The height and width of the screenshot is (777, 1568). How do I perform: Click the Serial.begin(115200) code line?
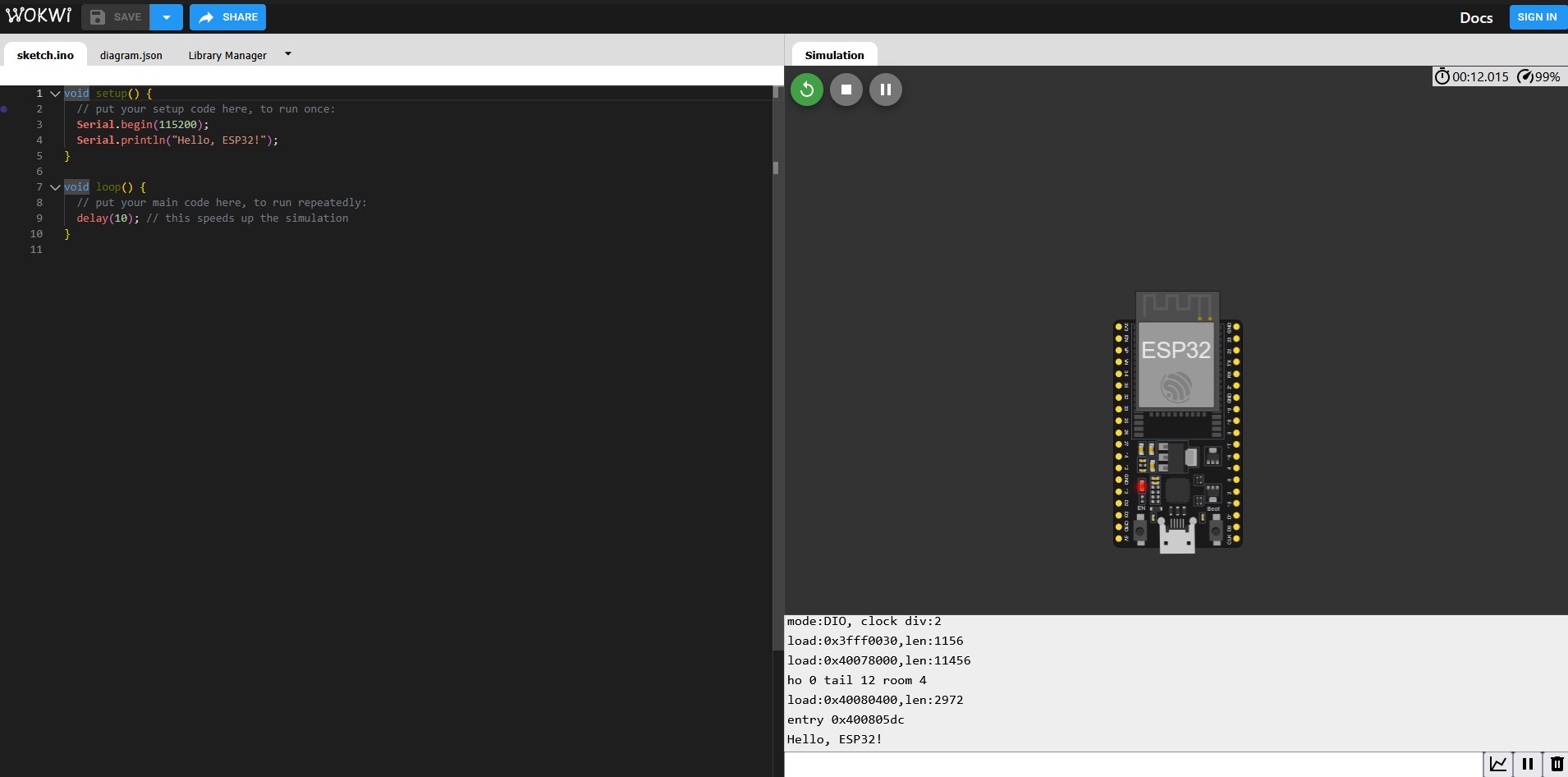pos(143,125)
